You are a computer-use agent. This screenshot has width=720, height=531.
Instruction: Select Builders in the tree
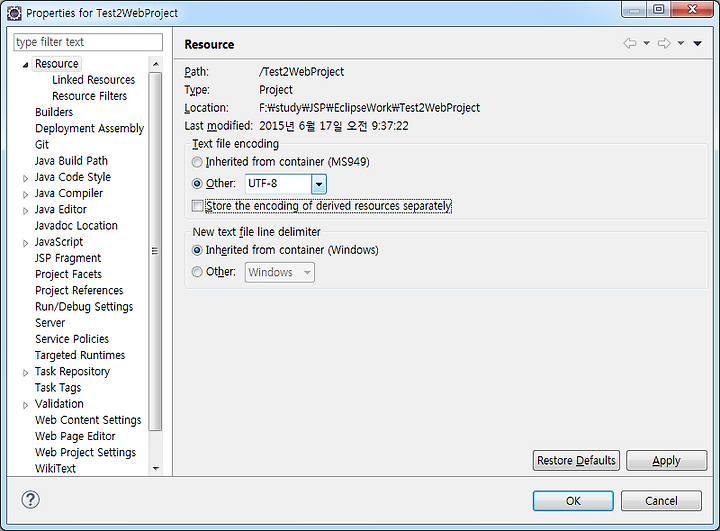tap(54, 112)
